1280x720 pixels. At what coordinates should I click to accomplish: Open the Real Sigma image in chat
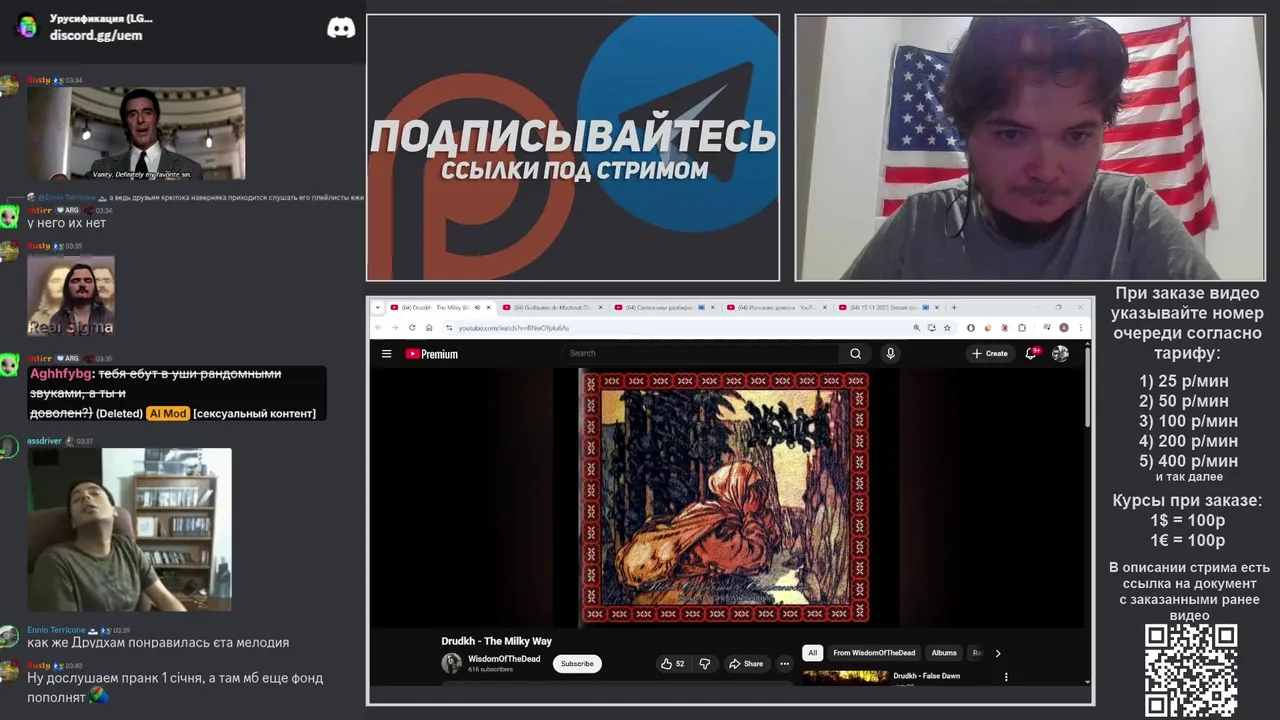coord(71,296)
